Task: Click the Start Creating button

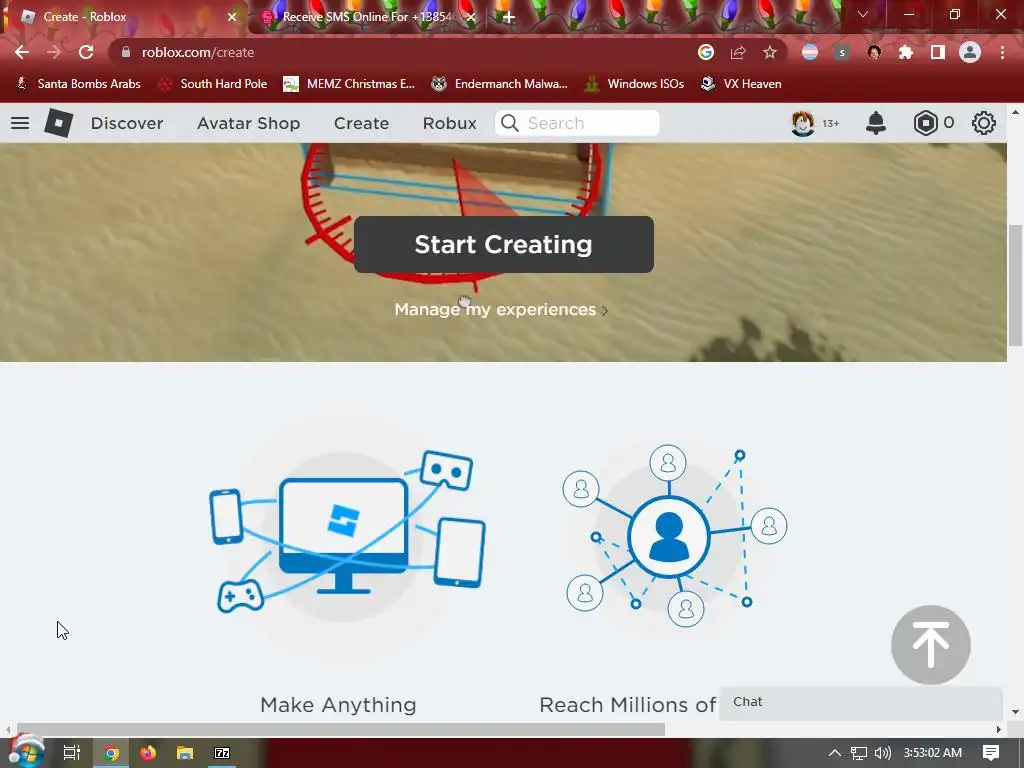Action: (504, 244)
